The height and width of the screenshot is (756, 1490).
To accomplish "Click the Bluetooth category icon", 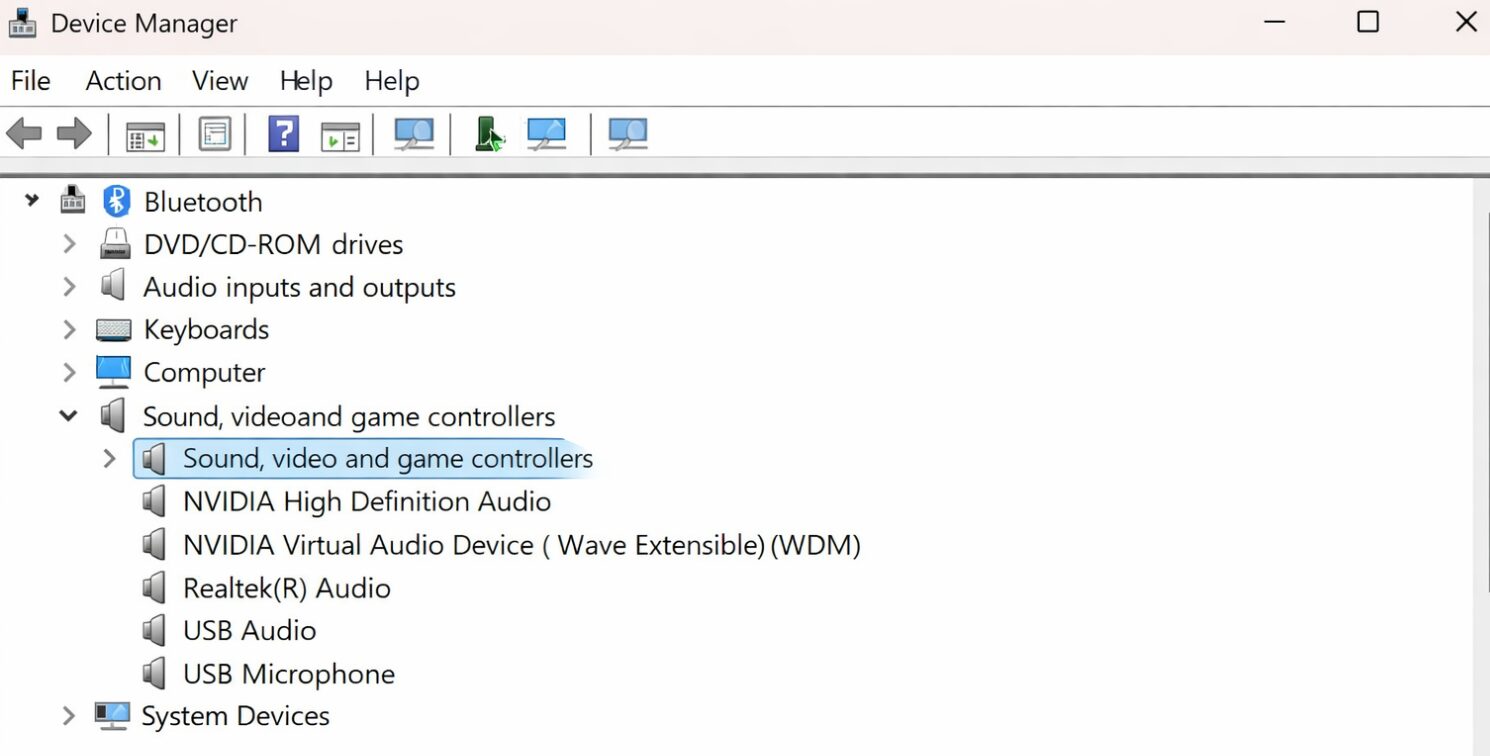I will pyautogui.click(x=117, y=202).
